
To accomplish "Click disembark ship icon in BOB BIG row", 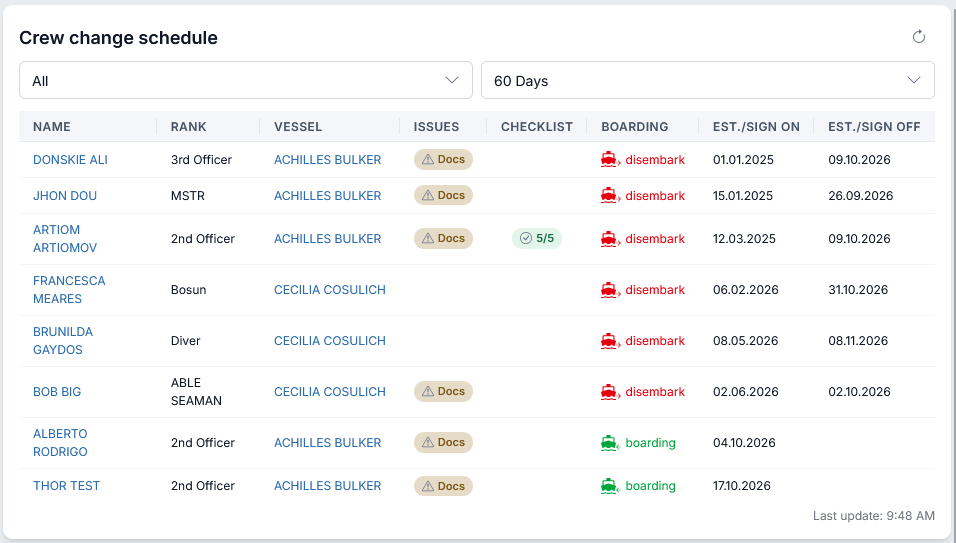I will (610, 392).
